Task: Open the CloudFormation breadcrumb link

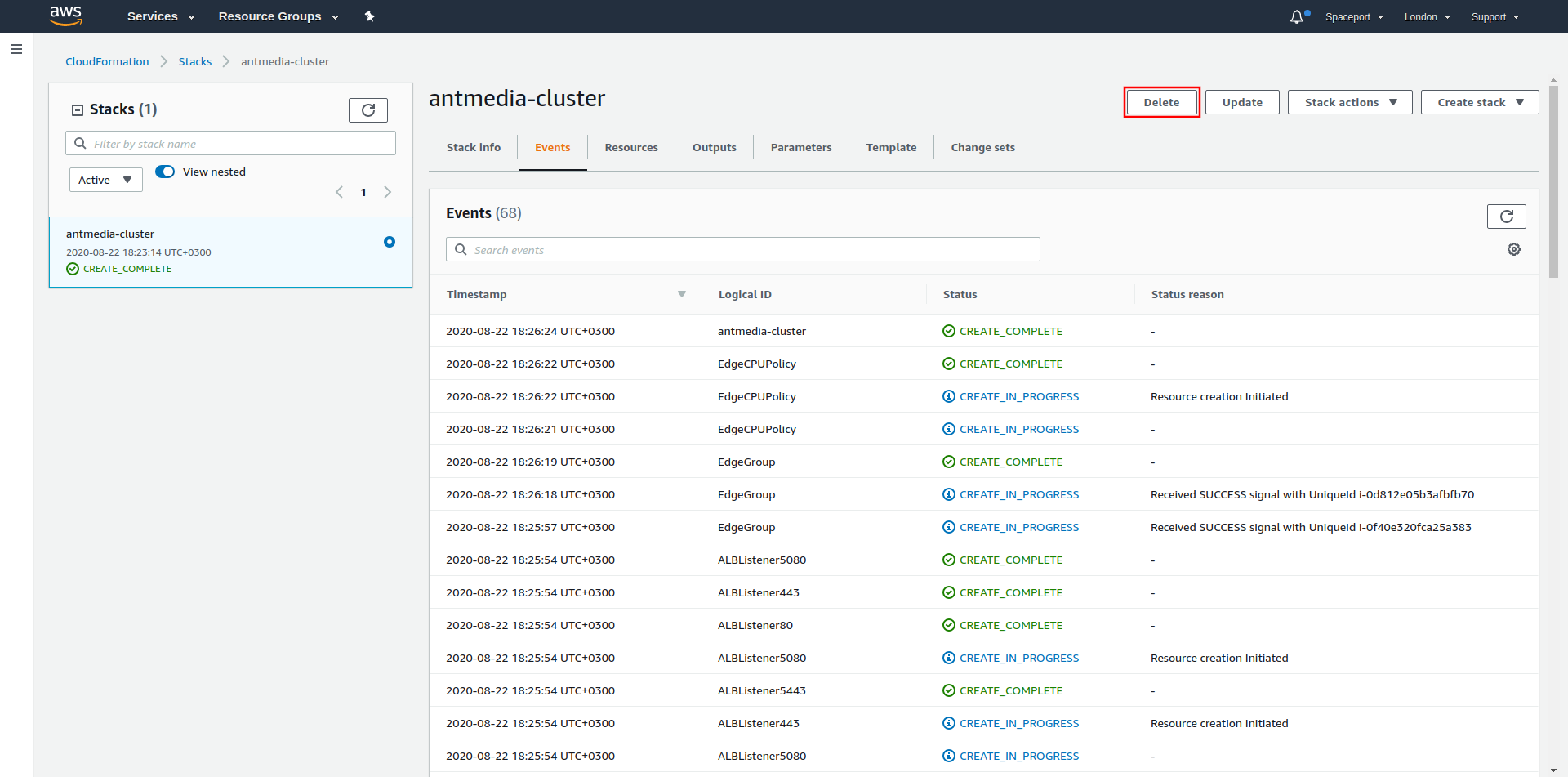Action: (x=107, y=61)
